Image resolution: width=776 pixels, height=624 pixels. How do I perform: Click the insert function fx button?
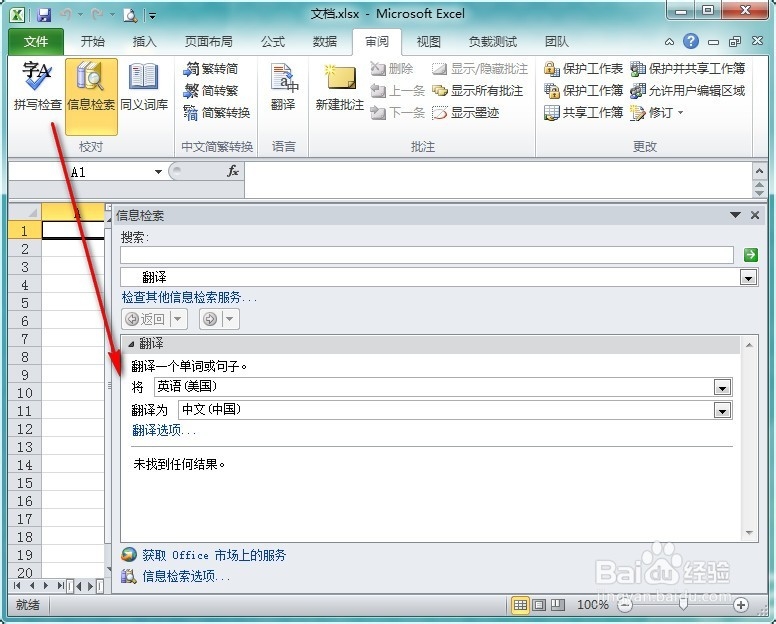point(233,171)
